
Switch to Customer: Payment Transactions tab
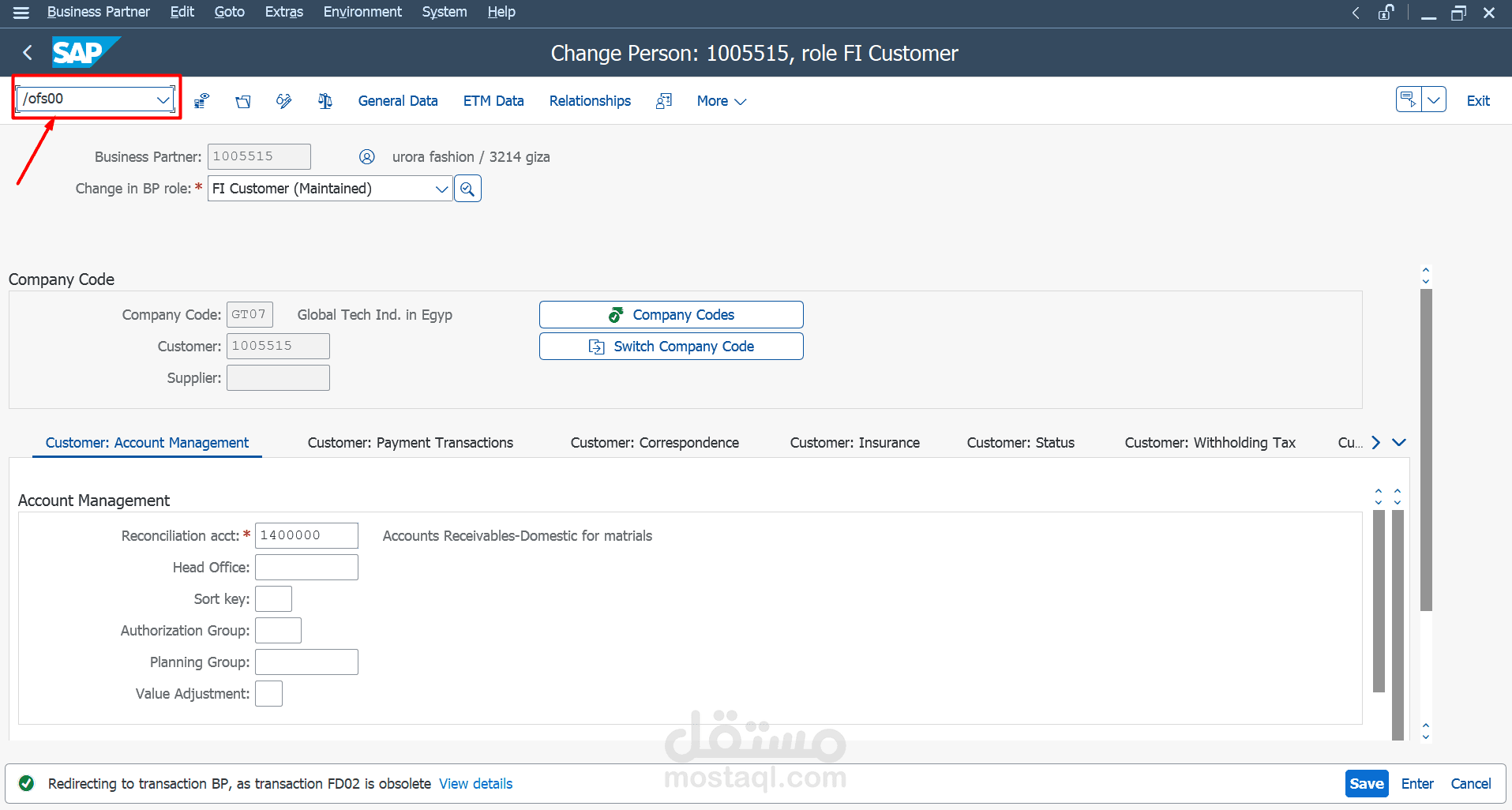(x=411, y=443)
